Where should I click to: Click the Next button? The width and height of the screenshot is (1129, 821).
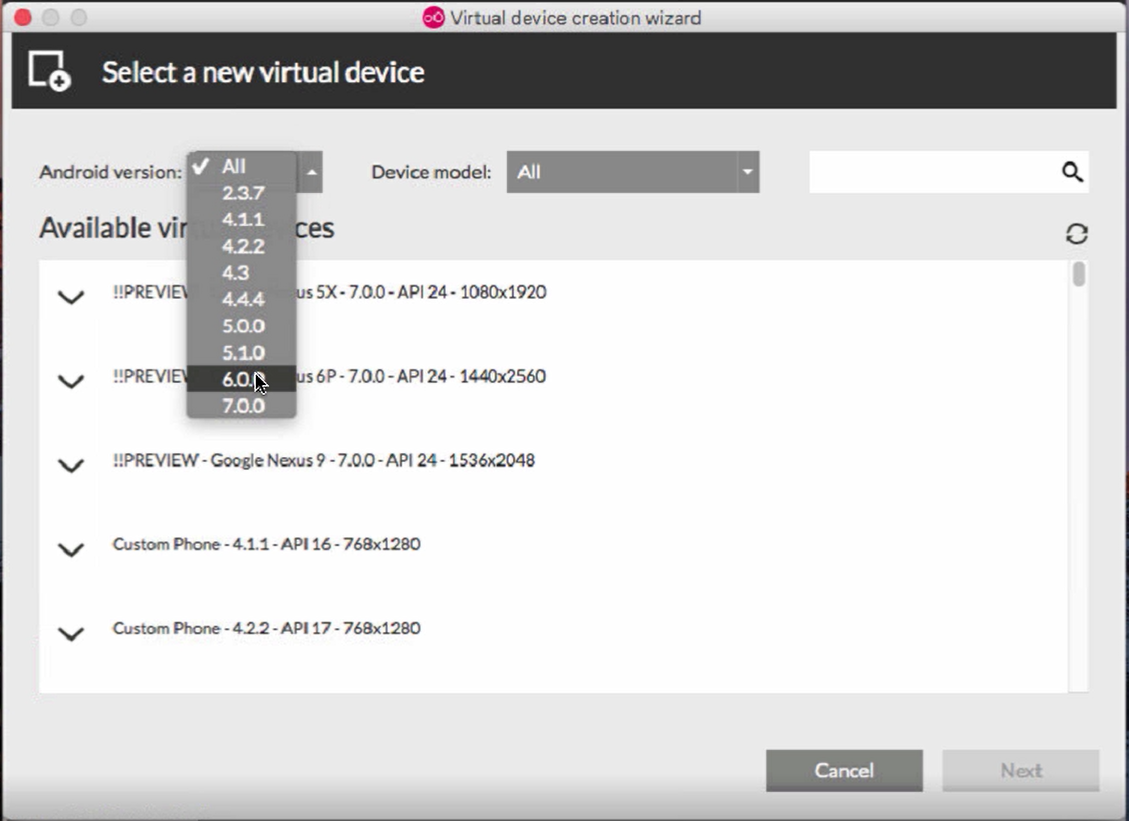pos(1020,771)
